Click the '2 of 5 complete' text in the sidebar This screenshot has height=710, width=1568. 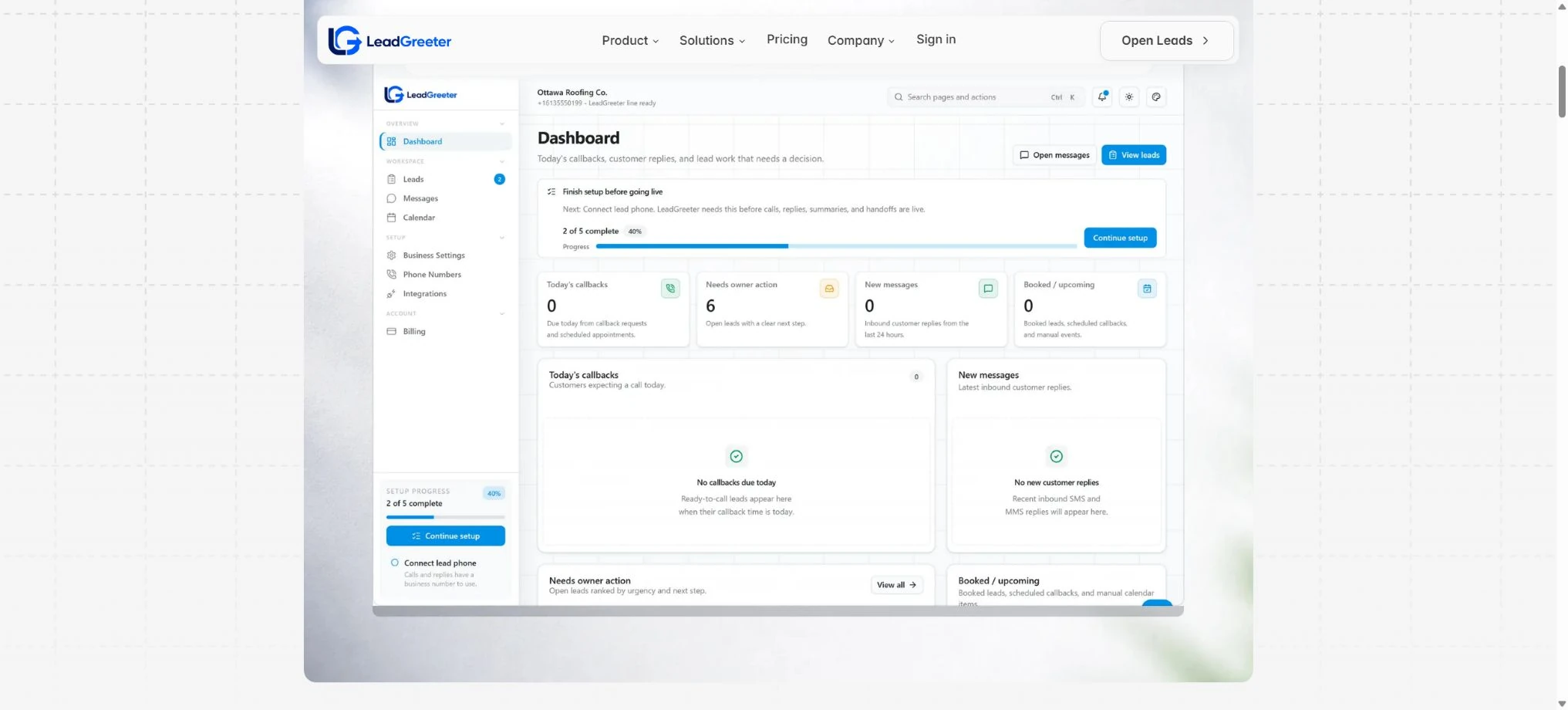point(414,503)
